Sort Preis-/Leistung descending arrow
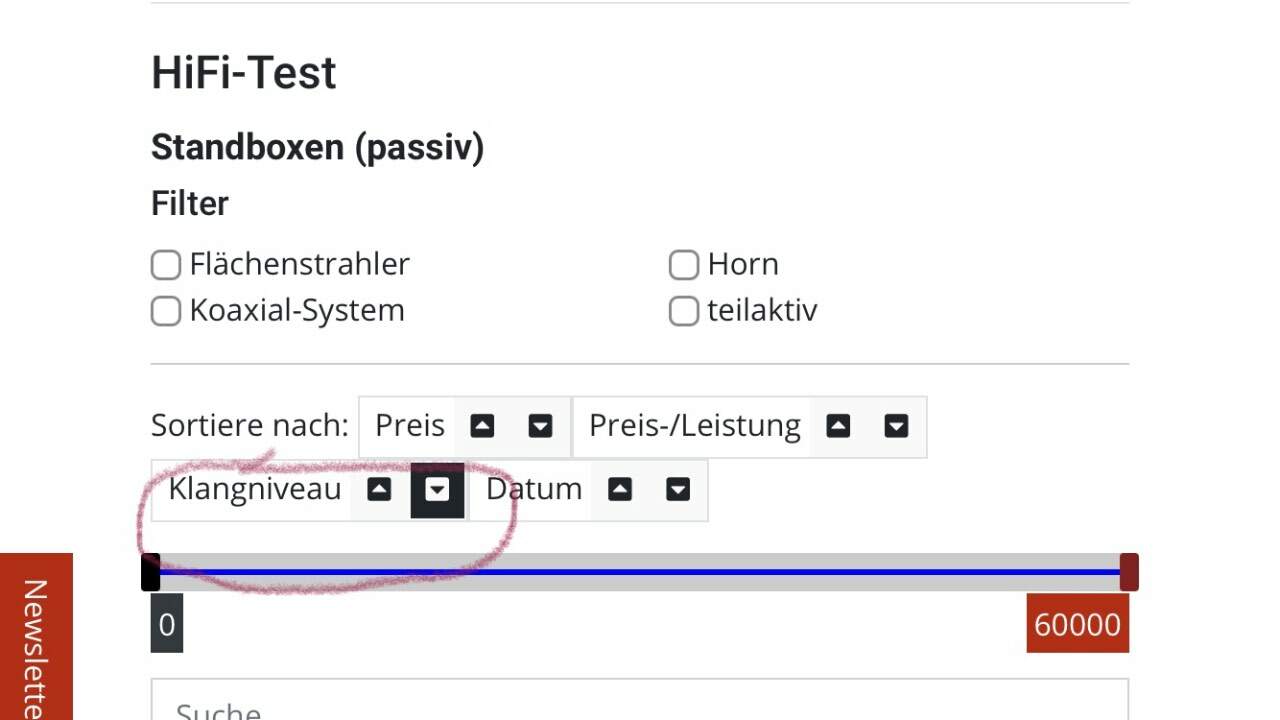This screenshot has width=1280, height=720. click(x=896, y=426)
